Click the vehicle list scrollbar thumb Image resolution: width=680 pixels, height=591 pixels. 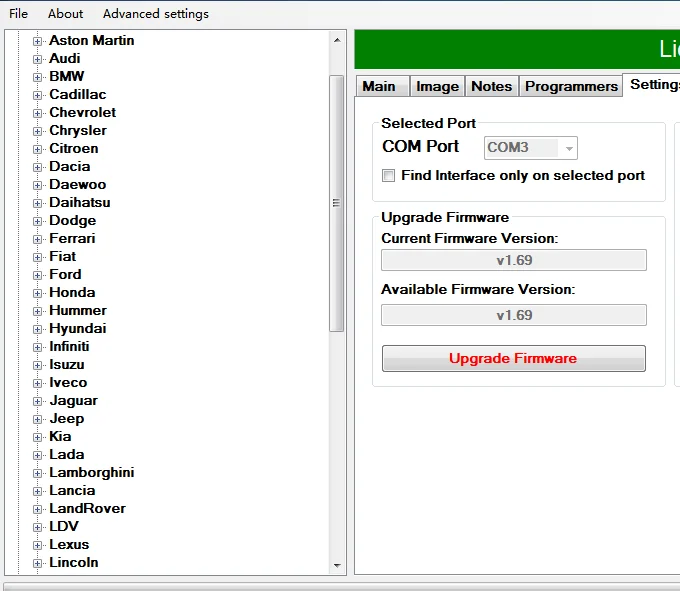337,203
